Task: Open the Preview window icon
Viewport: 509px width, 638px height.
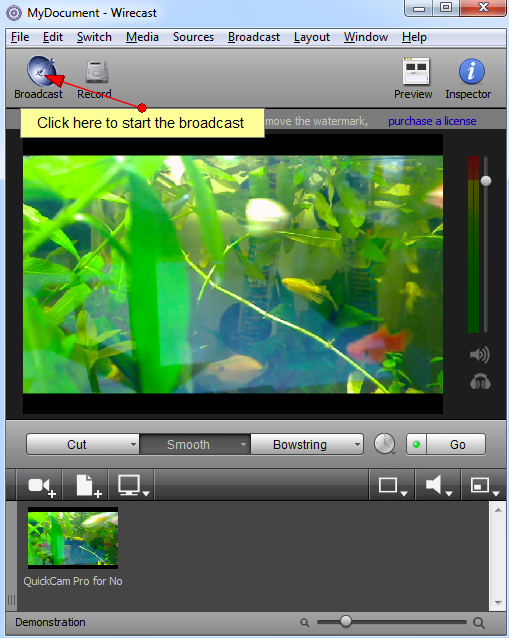Action: point(415,72)
